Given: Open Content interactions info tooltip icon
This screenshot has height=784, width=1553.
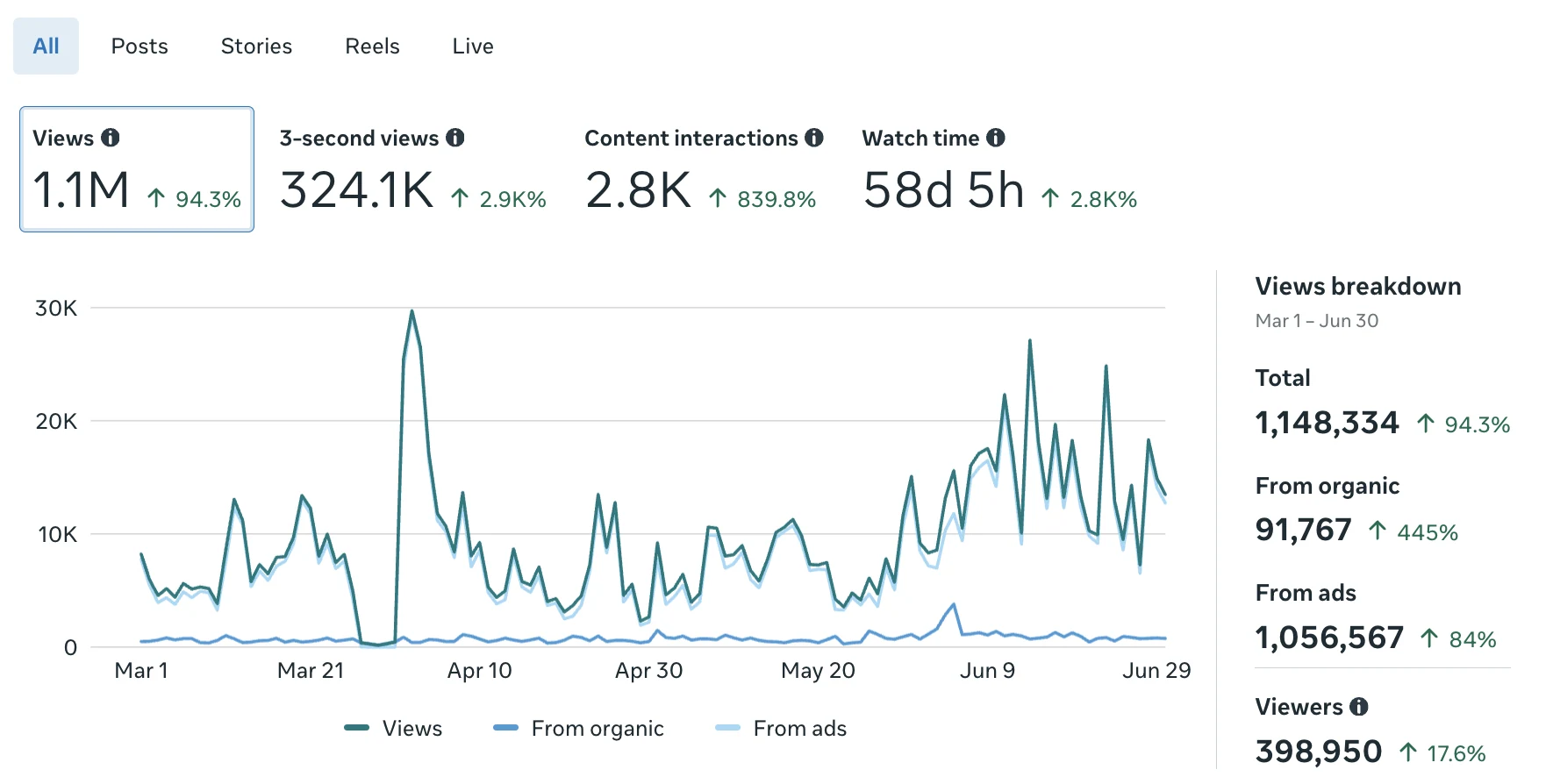Looking at the screenshot, I should 814,138.
